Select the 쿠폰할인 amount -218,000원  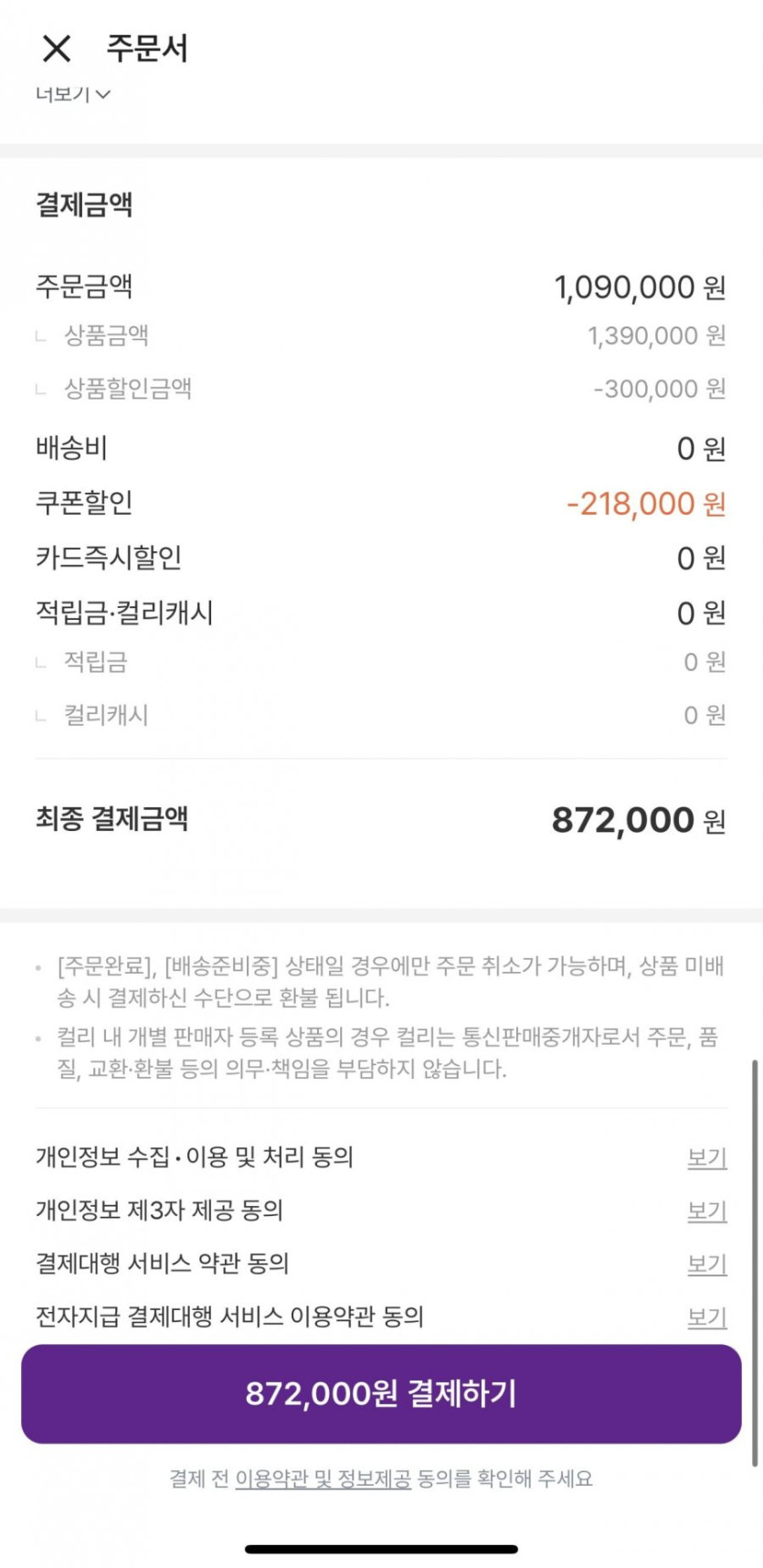(645, 504)
